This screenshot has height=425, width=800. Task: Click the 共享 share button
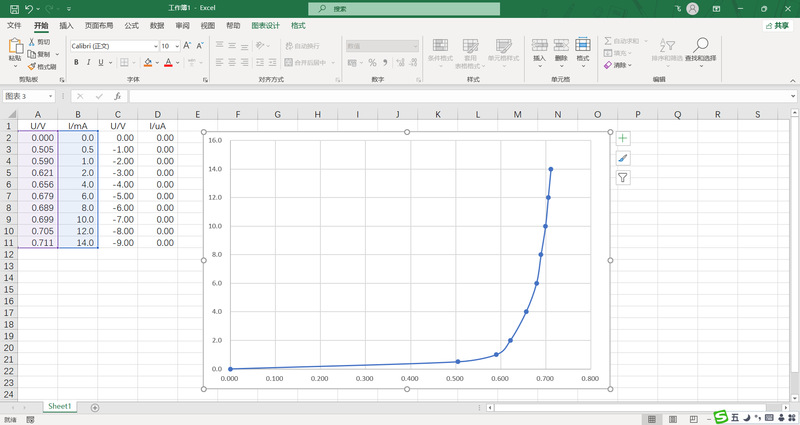778,26
